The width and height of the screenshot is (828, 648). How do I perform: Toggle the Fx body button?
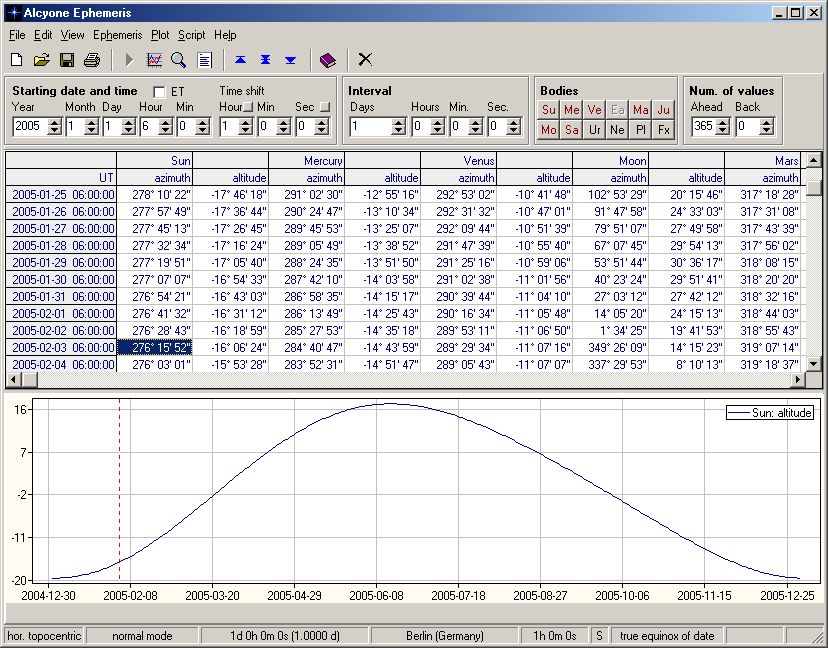click(x=664, y=130)
